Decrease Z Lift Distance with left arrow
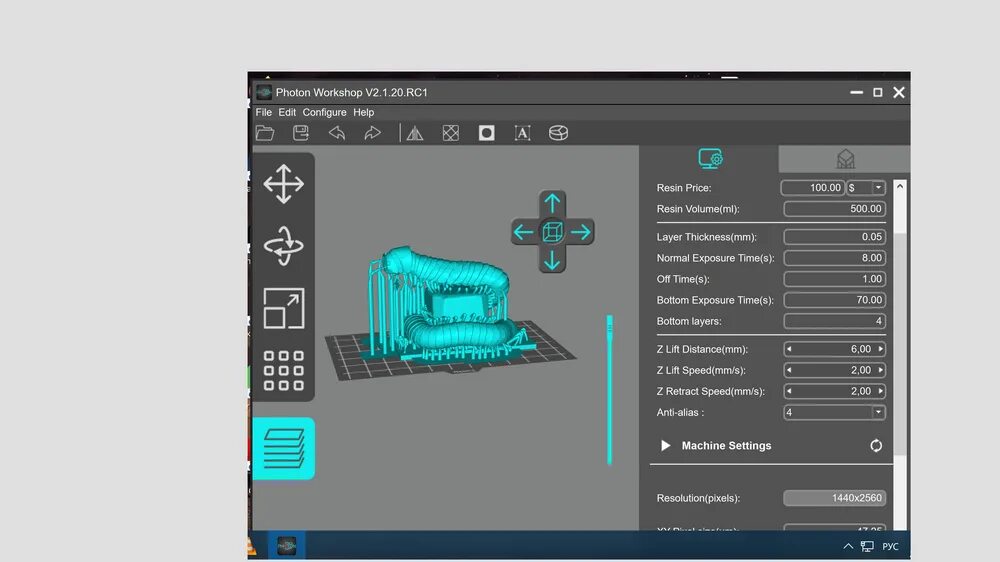This screenshot has width=1000, height=562. 790,349
